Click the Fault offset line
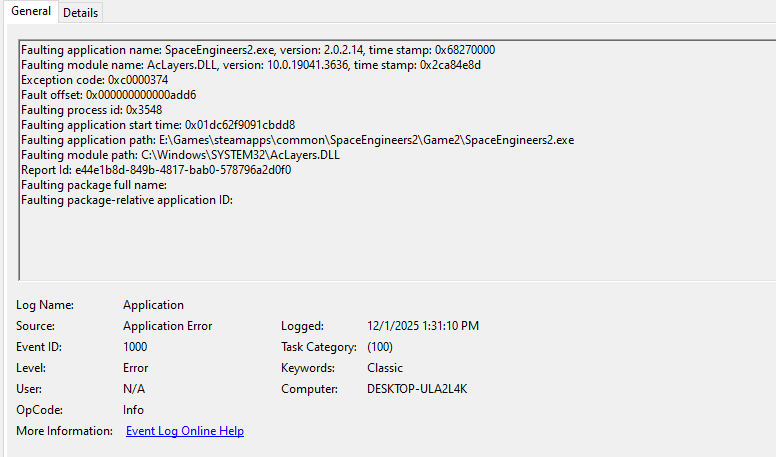This screenshot has width=776, height=457. tap(108, 95)
